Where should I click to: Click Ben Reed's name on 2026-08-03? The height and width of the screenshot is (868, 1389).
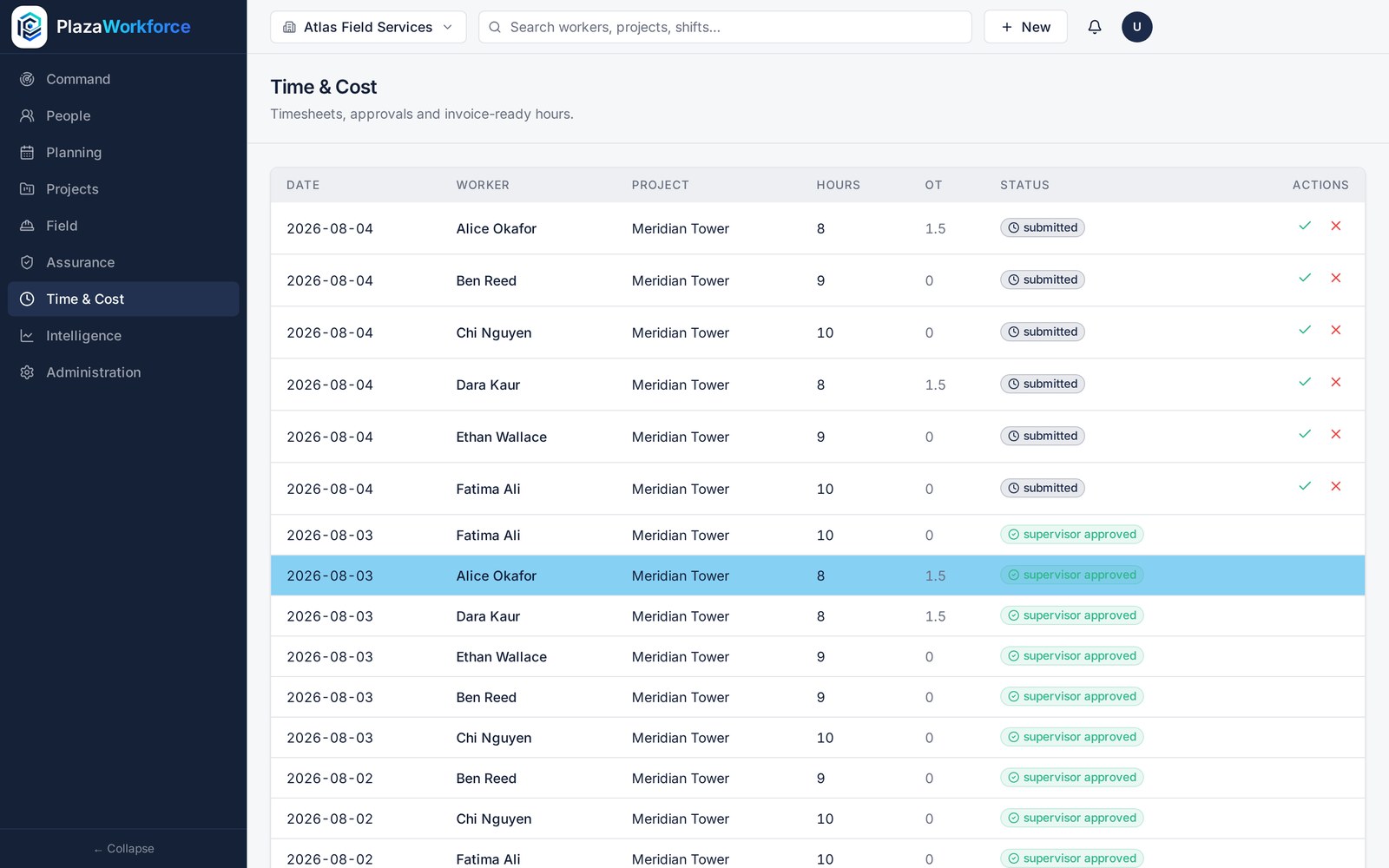click(x=486, y=697)
